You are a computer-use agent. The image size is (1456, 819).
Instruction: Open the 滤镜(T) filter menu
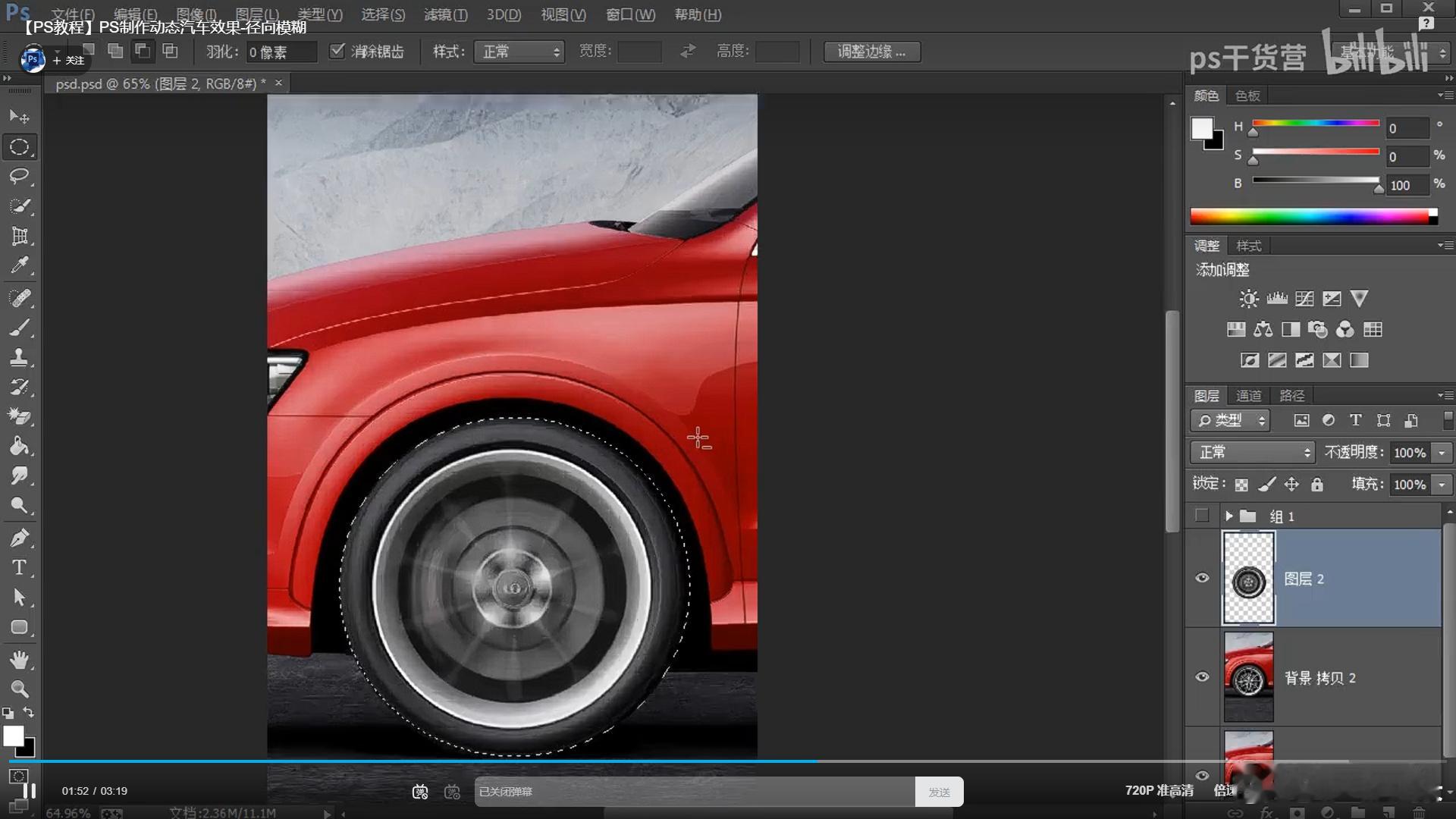coord(445,14)
